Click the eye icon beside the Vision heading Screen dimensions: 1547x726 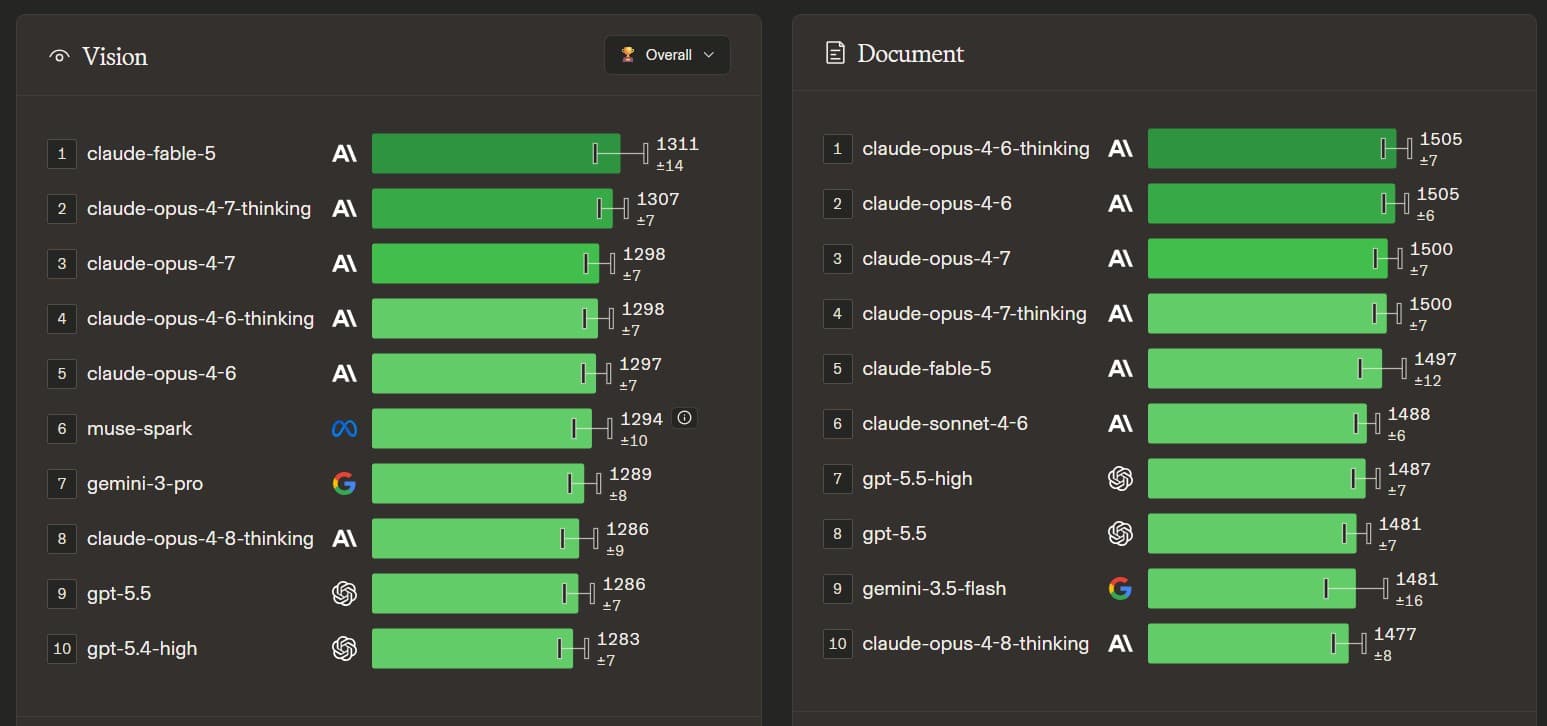pos(60,57)
